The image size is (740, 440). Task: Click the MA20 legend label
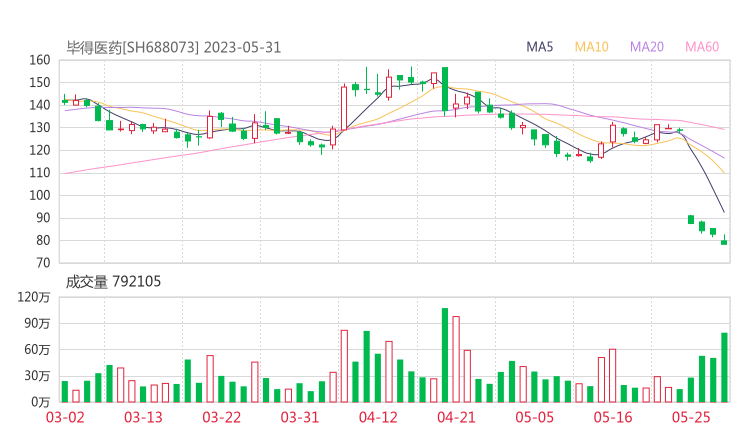pyautogui.click(x=647, y=47)
